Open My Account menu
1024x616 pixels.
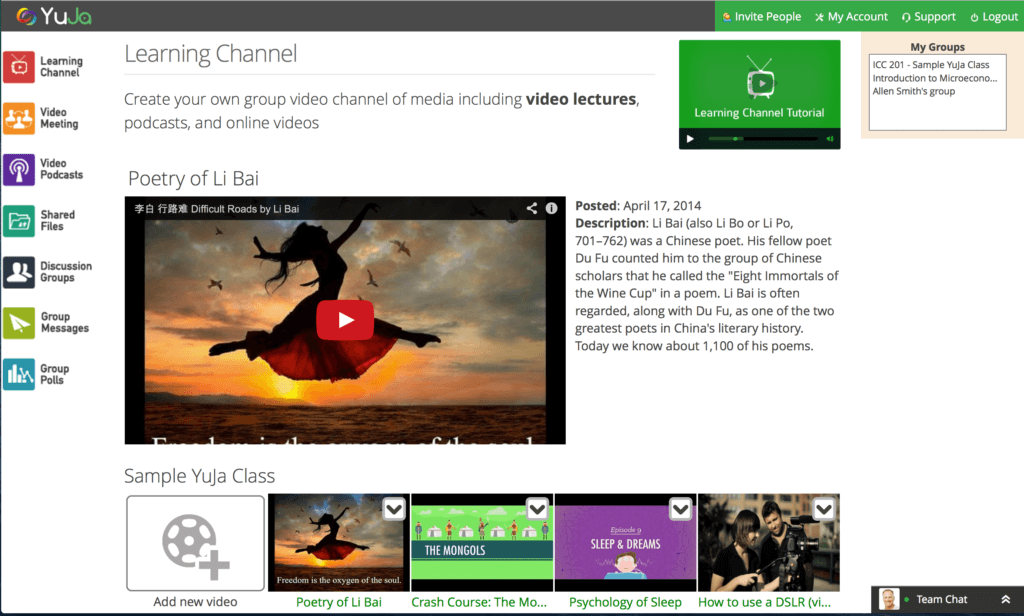click(x=852, y=16)
